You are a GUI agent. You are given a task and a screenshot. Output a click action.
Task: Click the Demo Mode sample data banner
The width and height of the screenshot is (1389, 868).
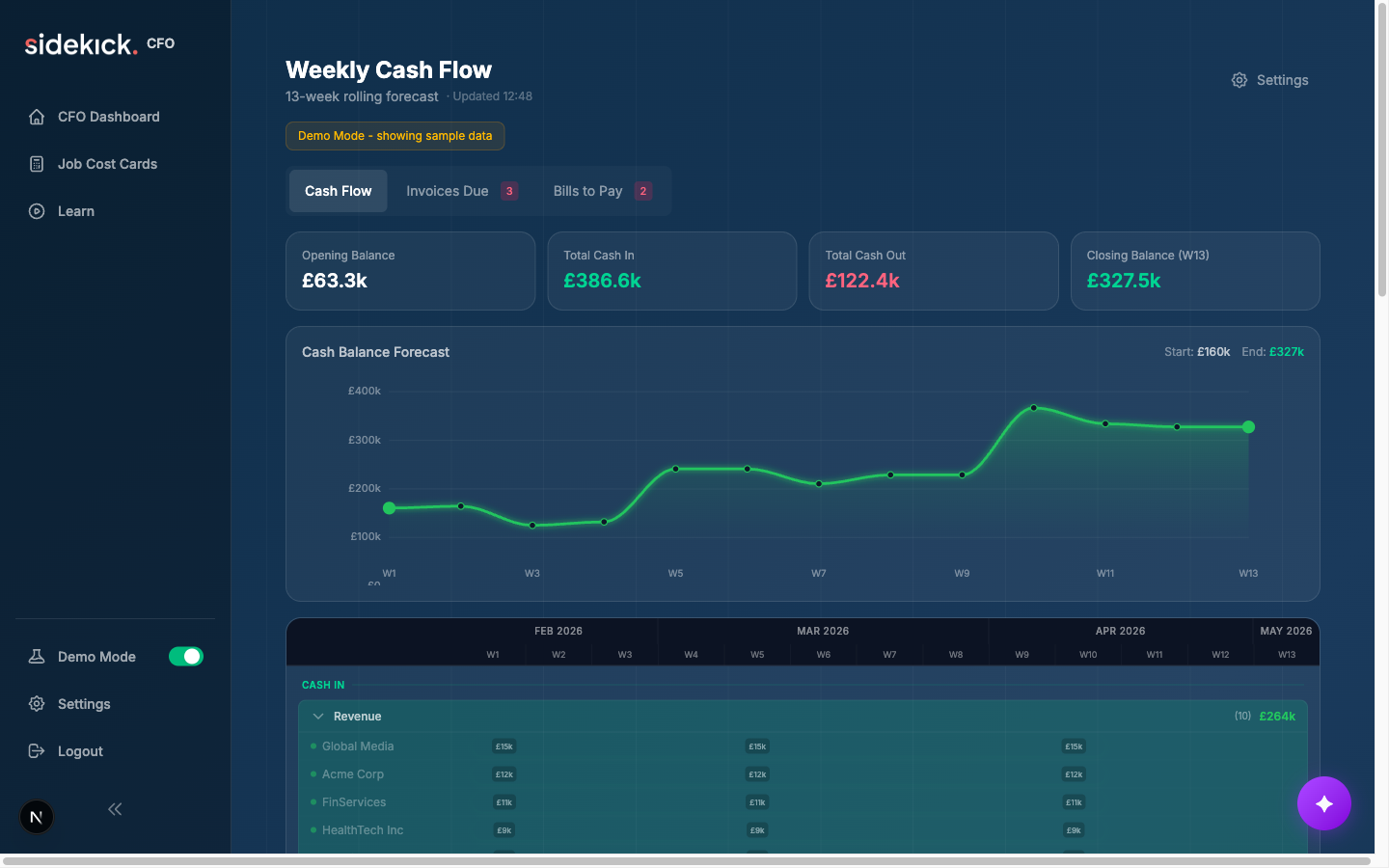(395, 136)
